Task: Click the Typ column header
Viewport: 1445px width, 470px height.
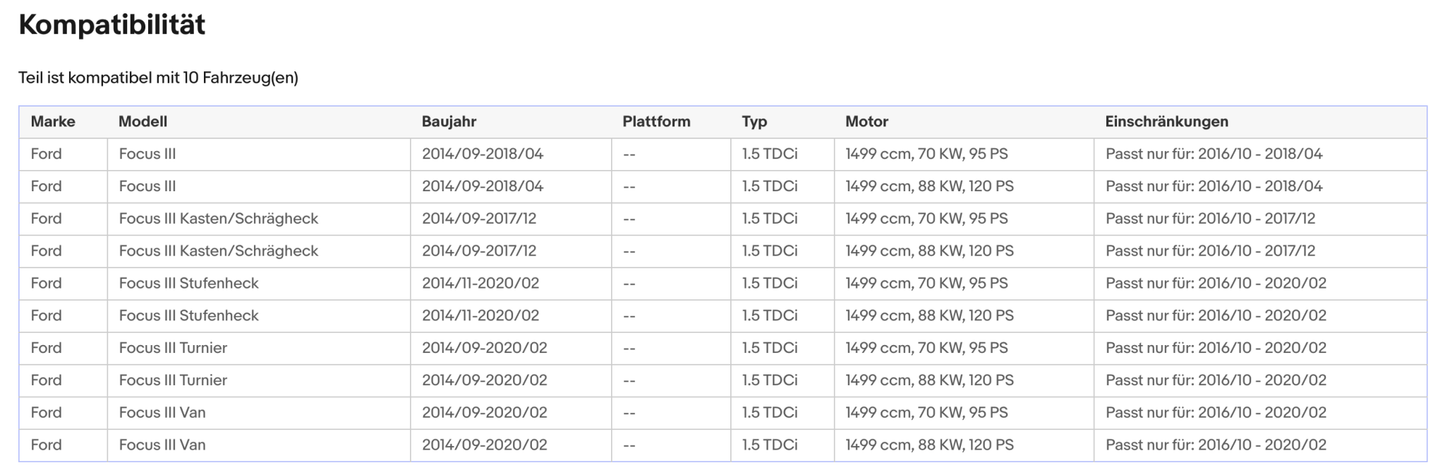Action: click(x=755, y=122)
